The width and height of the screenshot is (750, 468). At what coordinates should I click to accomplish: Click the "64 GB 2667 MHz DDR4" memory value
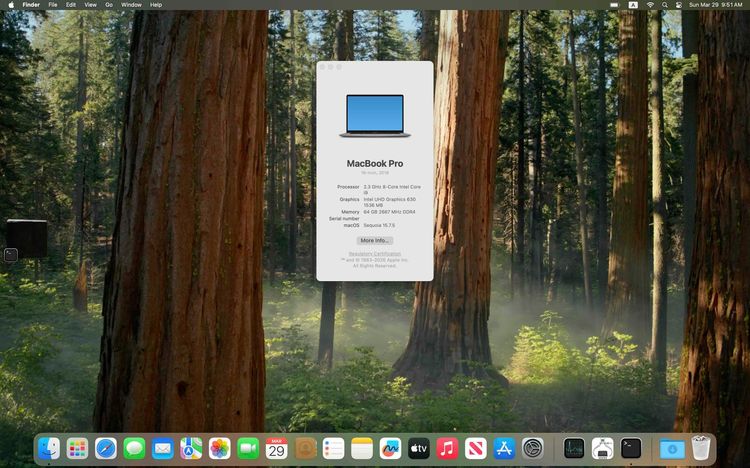[x=389, y=212]
